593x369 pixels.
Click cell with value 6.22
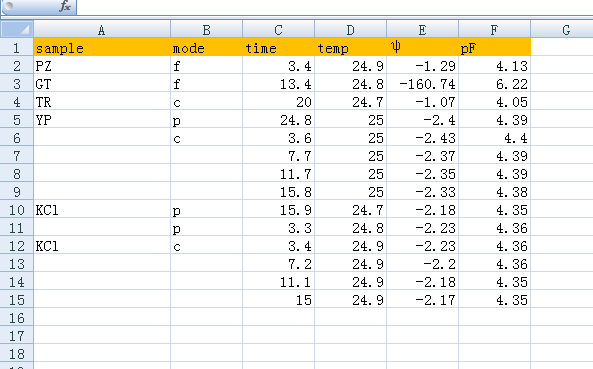click(x=494, y=84)
